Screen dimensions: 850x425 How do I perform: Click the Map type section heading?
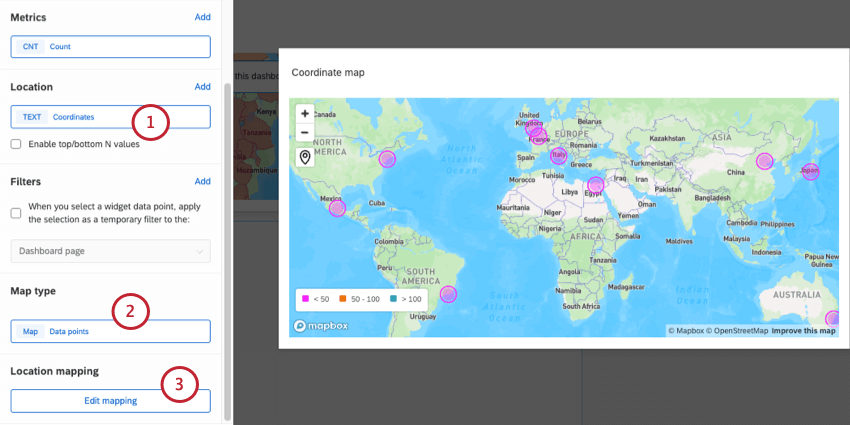coord(33,291)
